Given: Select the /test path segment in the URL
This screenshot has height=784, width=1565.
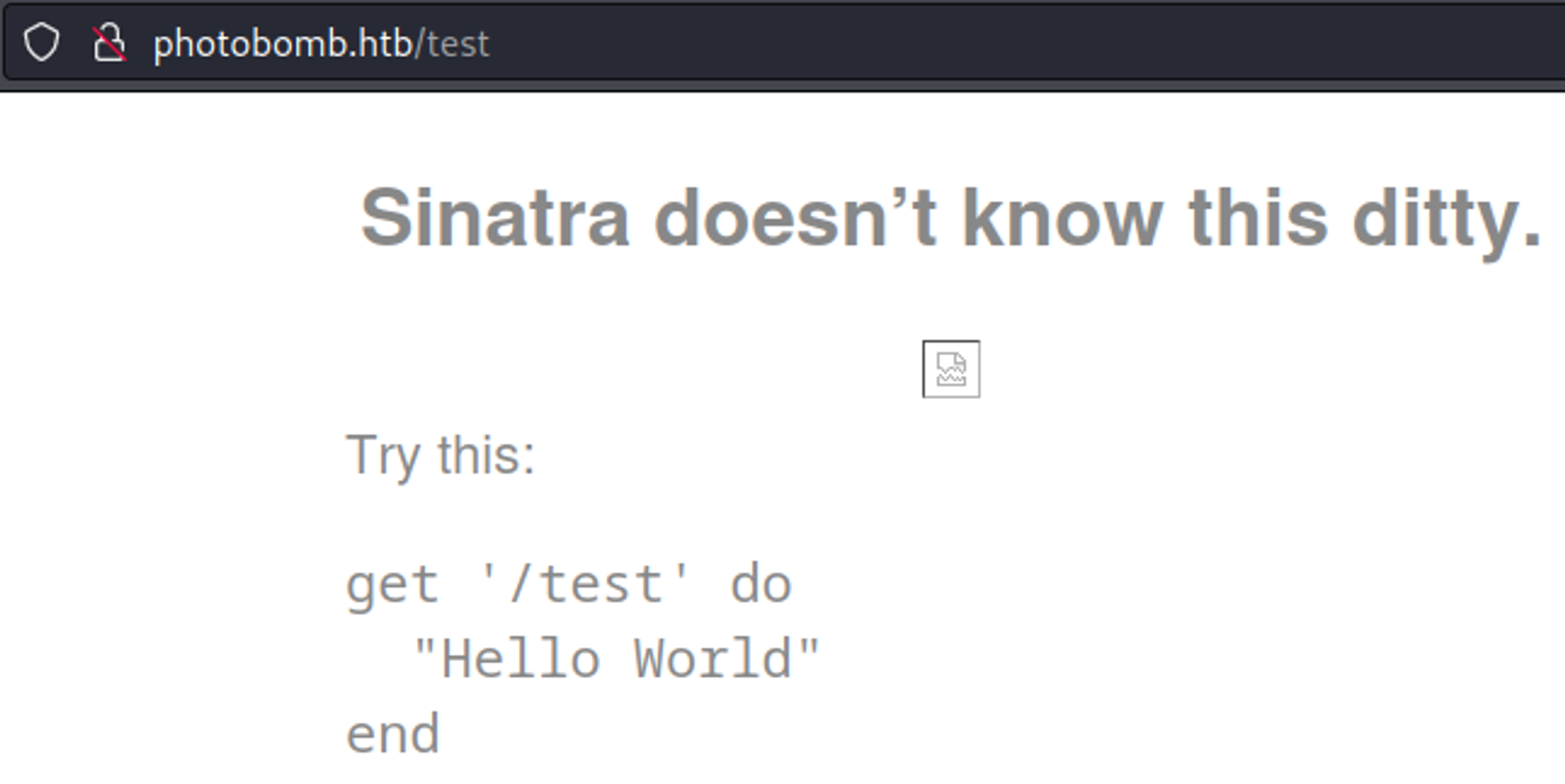Looking at the screenshot, I should [x=455, y=43].
